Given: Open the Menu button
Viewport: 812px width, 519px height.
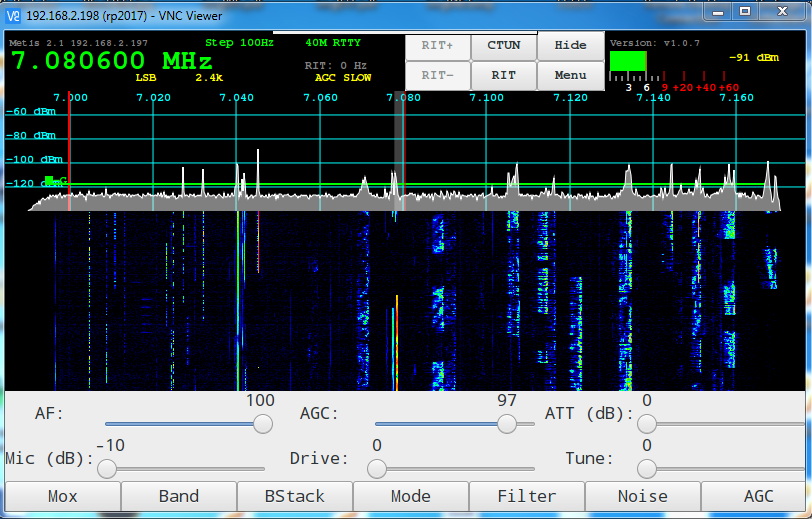Looking at the screenshot, I should click(x=571, y=76).
